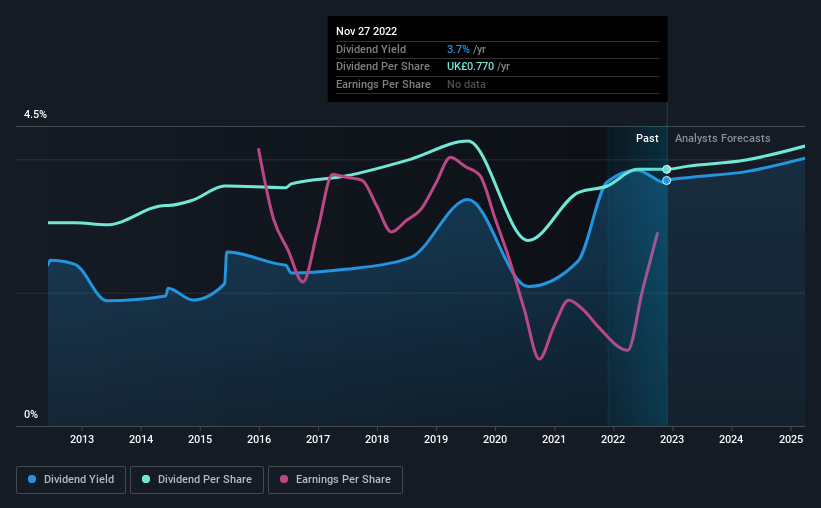Click the 2020 x-axis label

click(495, 439)
